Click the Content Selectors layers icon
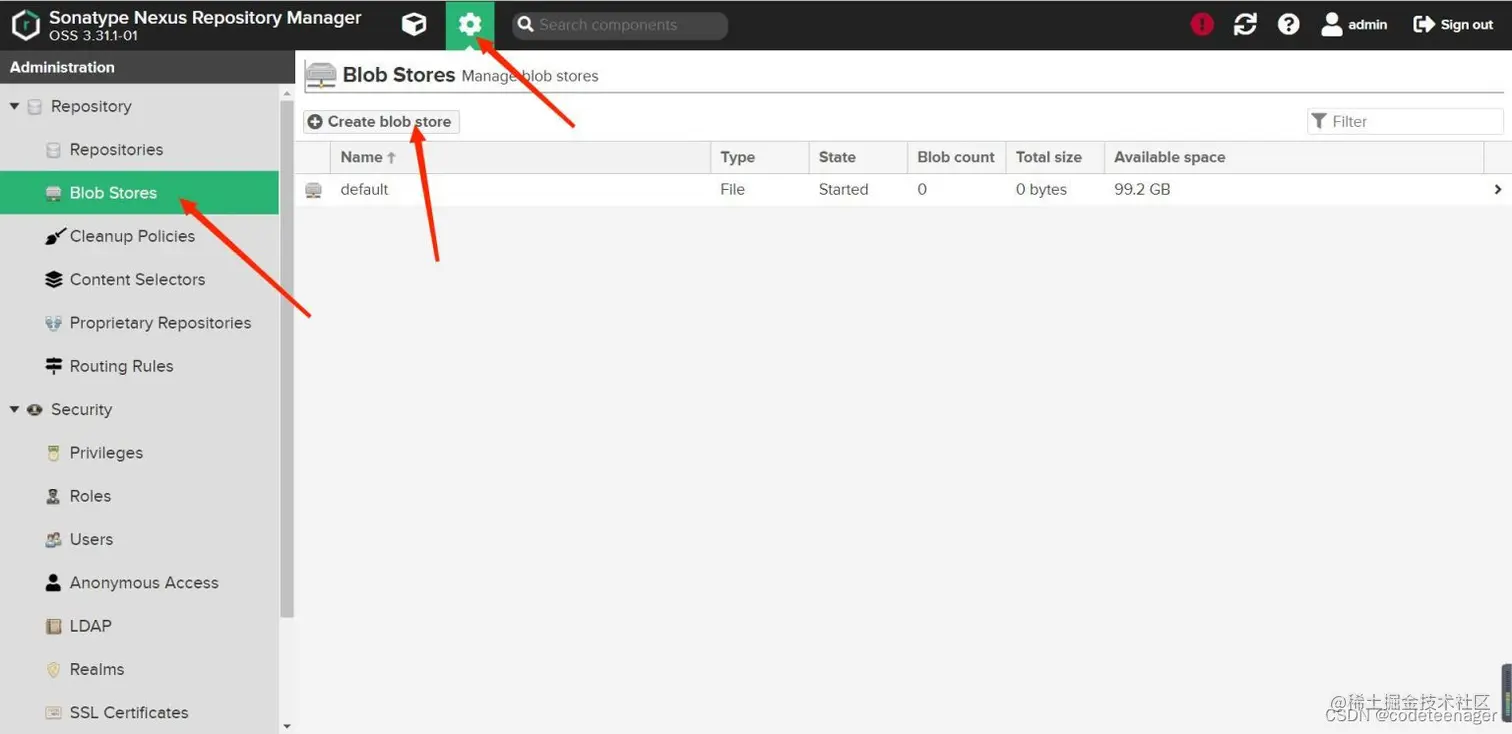Image resolution: width=1512 pixels, height=734 pixels. pos(54,279)
